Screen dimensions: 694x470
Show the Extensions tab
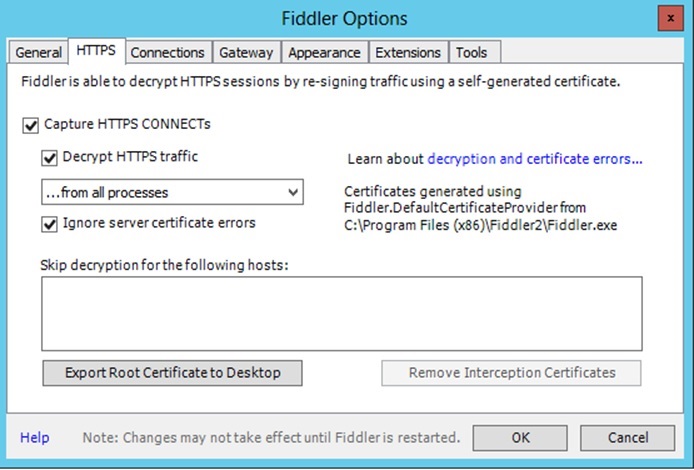(408, 53)
